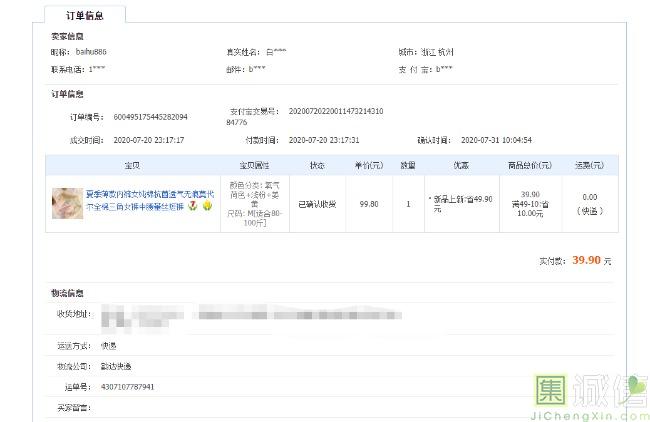Click the 已确认收货 status cell

pos(317,203)
